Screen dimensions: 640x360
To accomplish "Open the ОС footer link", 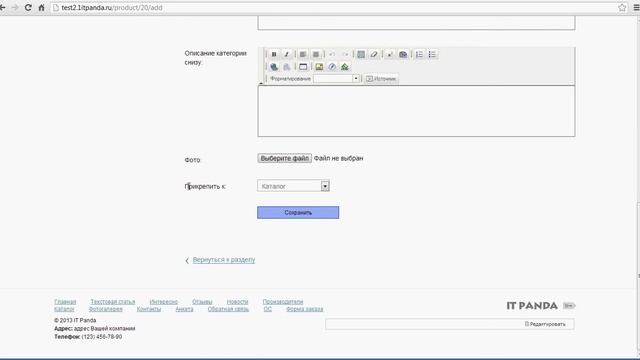I will (267, 309).
